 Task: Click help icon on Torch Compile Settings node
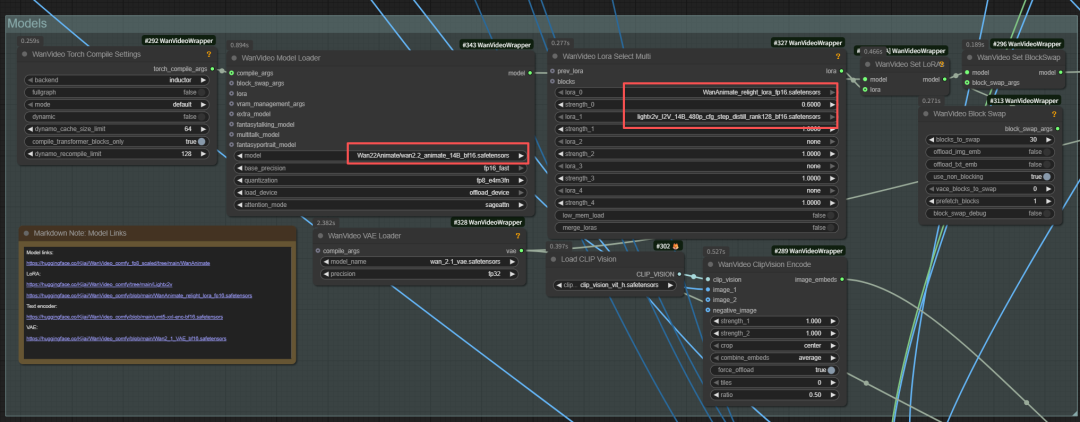click(209, 54)
